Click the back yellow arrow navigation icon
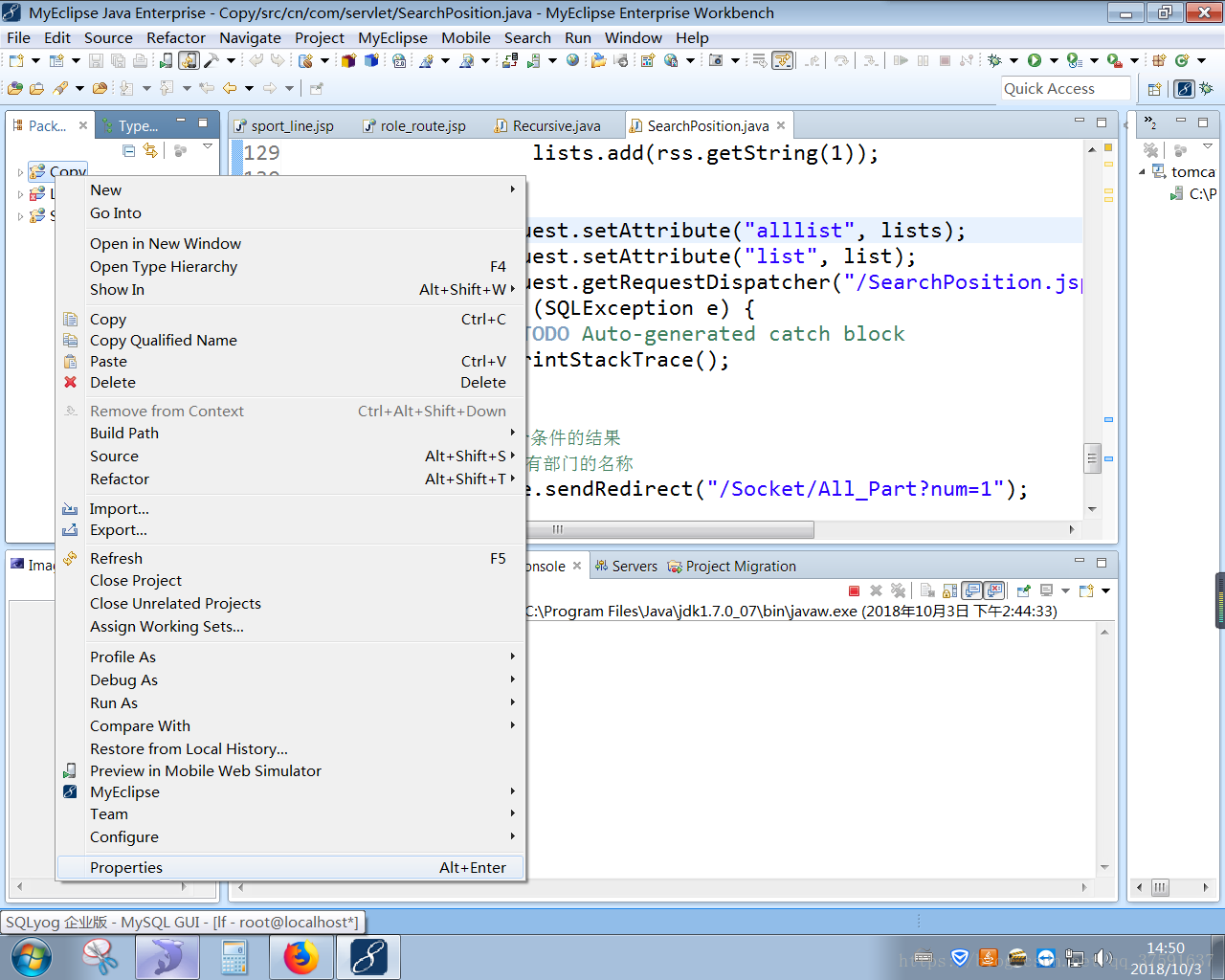 coord(230,88)
